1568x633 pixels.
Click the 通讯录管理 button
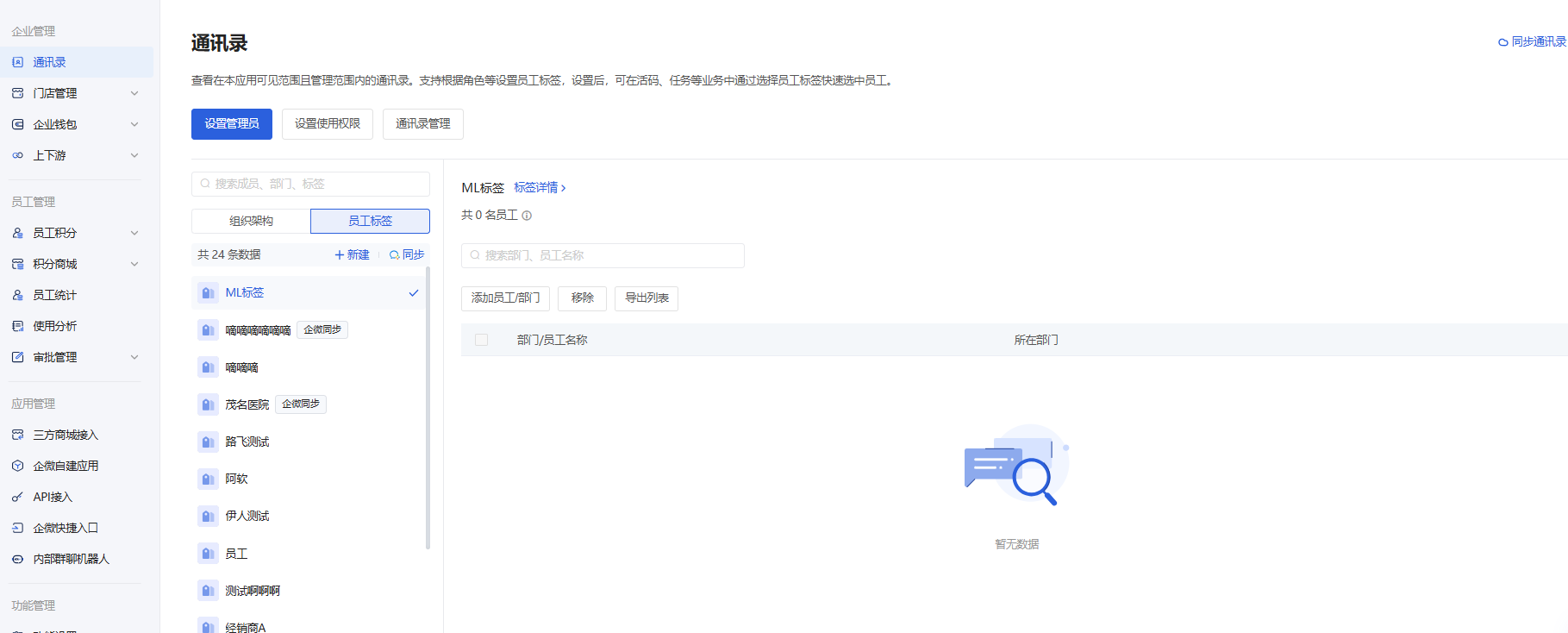(423, 124)
